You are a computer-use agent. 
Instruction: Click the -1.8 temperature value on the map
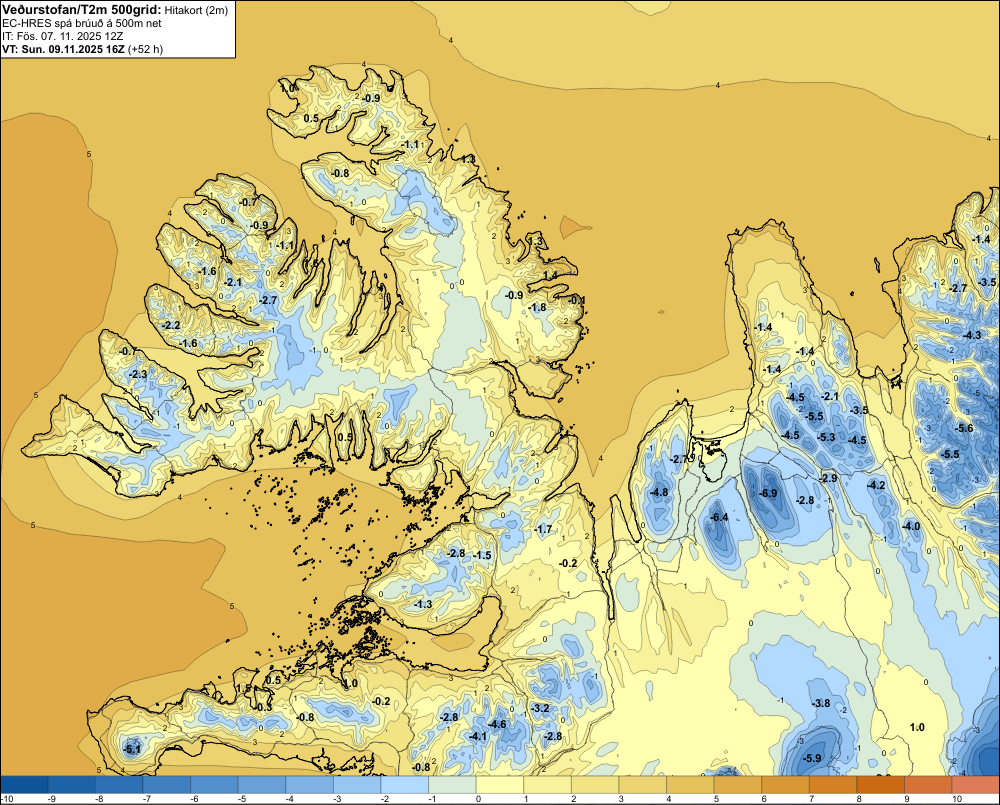(538, 307)
